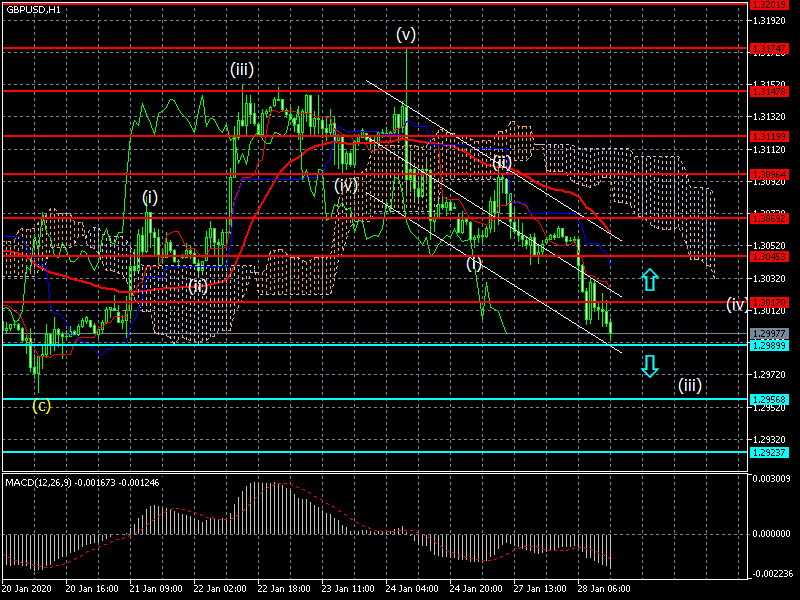800x600 pixels.
Task: Click the 1.29320 price axis value
Action: (x=769, y=440)
